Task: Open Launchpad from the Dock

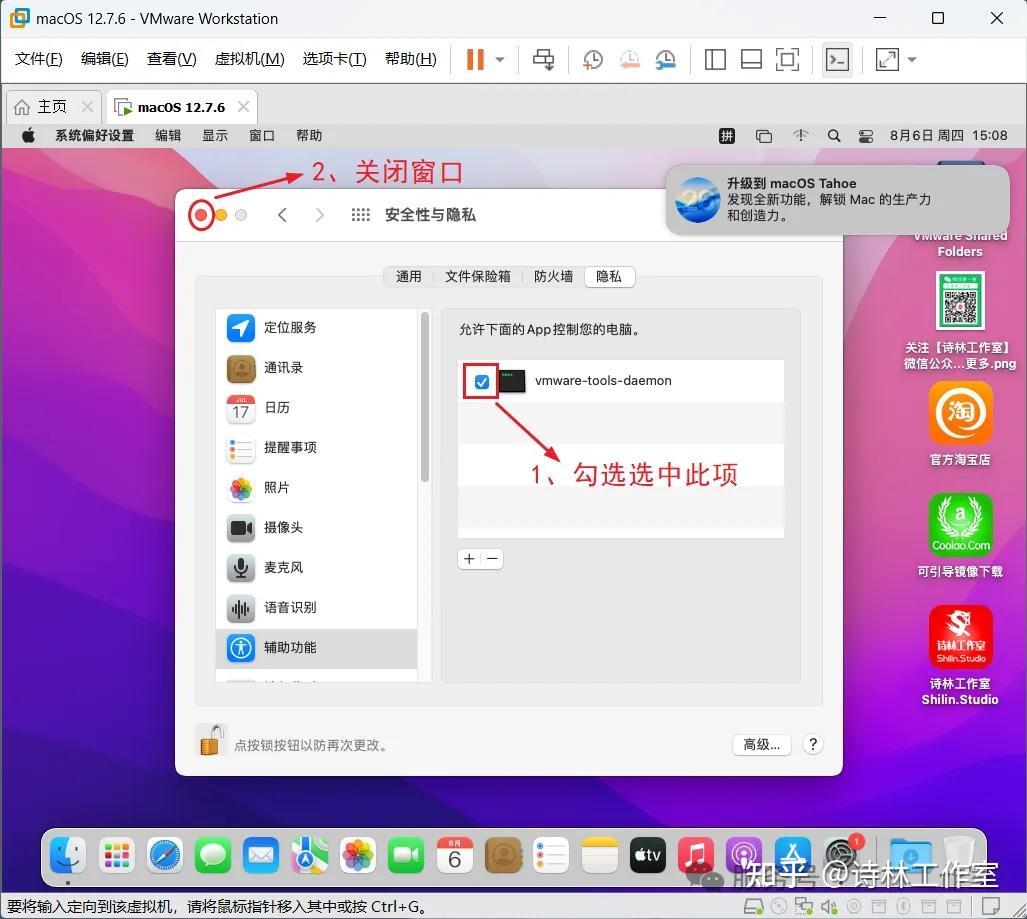Action: pyautogui.click(x=117, y=855)
